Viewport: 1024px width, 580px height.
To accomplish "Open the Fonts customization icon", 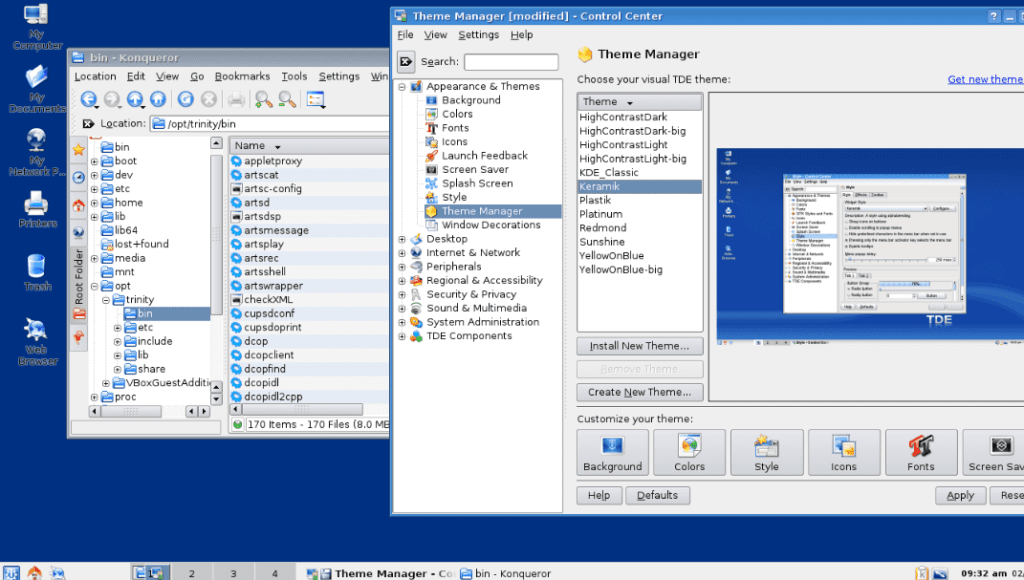I will [x=920, y=452].
